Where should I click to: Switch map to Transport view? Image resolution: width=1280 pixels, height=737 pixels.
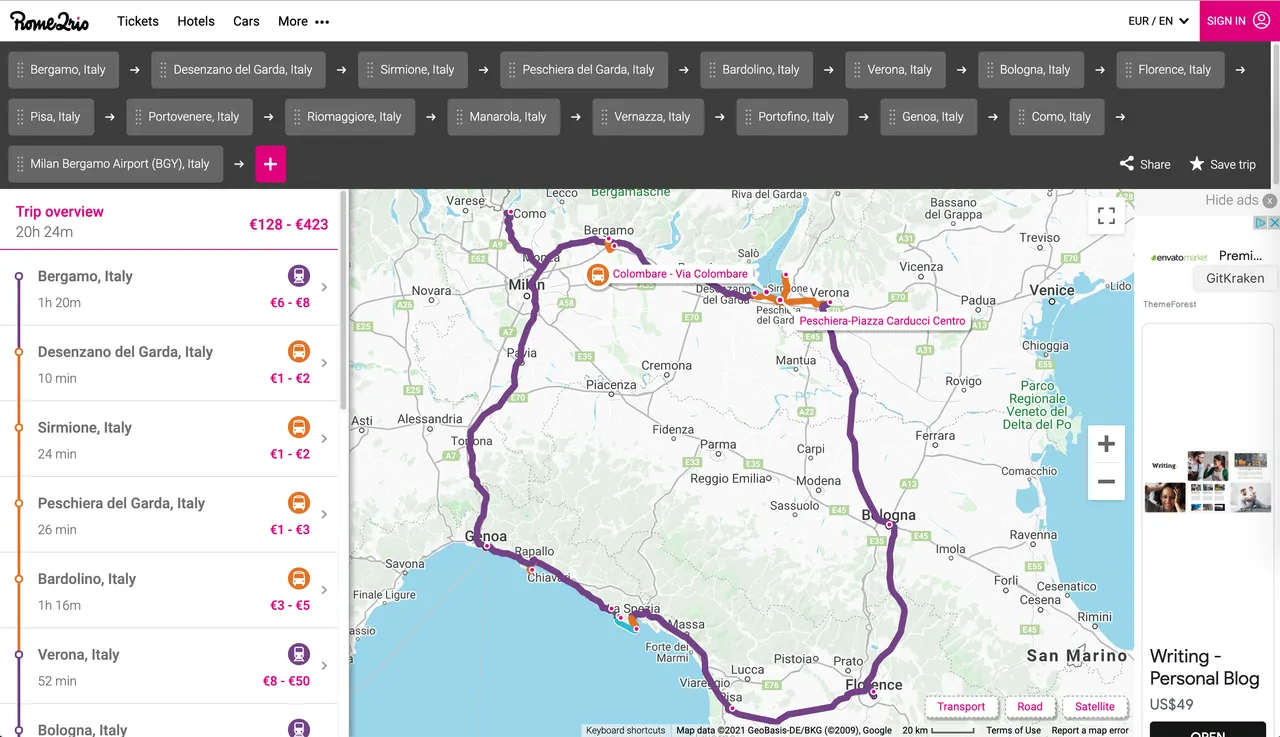coord(961,706)
